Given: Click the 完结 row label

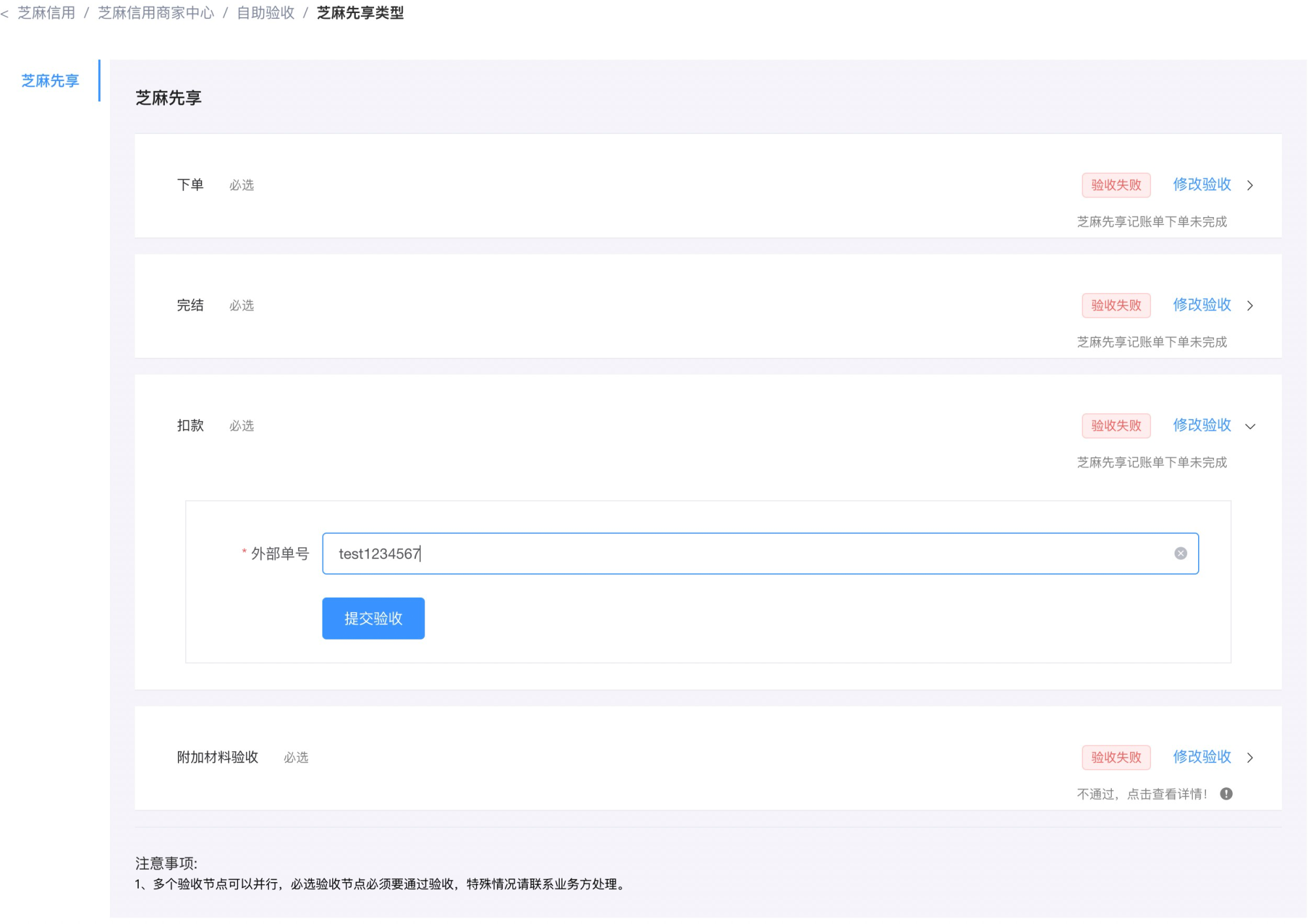Looking at the screenshot, I should (x=190, y=305).
